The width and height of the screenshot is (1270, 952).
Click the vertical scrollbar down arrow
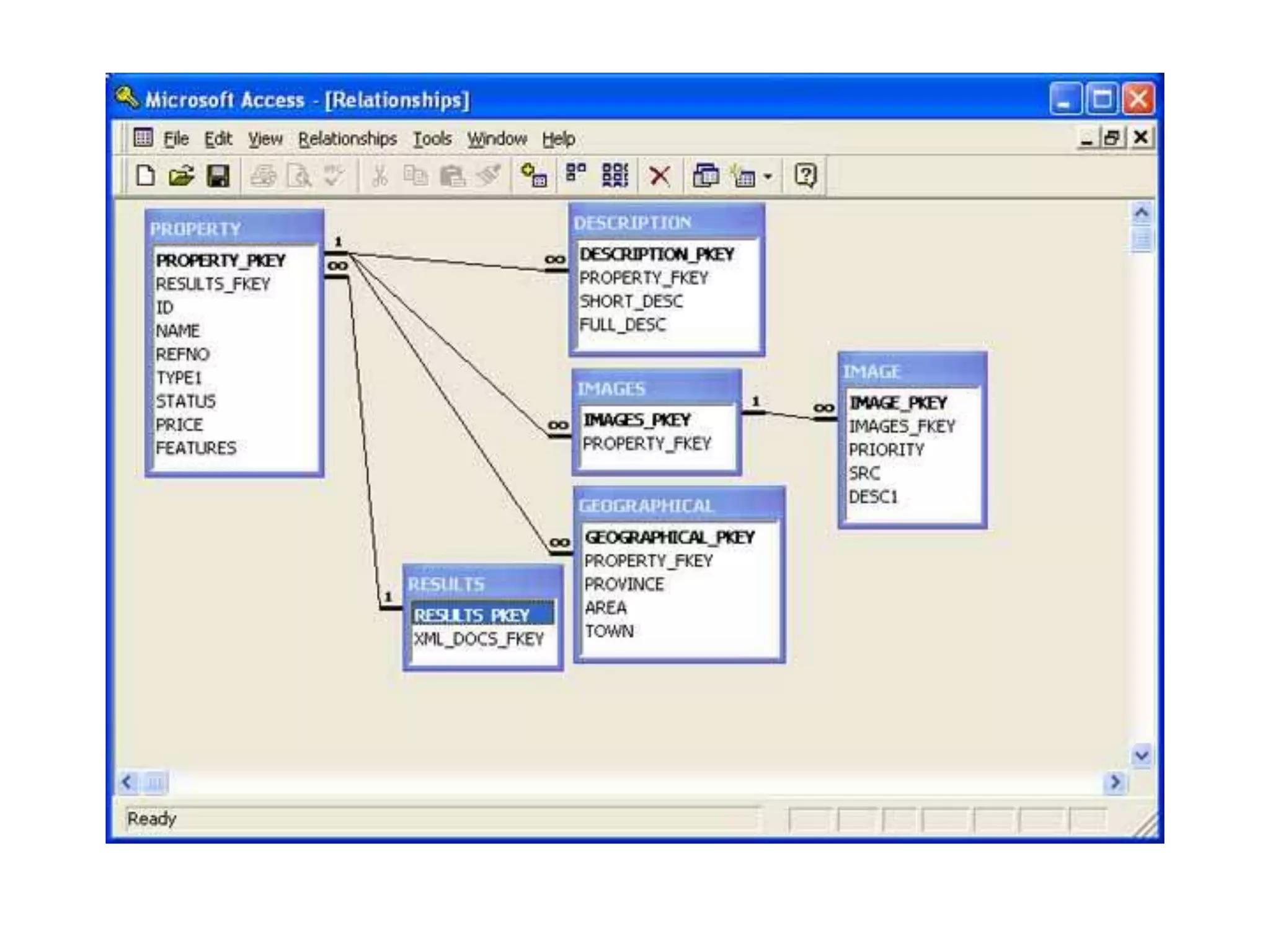pyautogui.click(x=1141, y=755)
